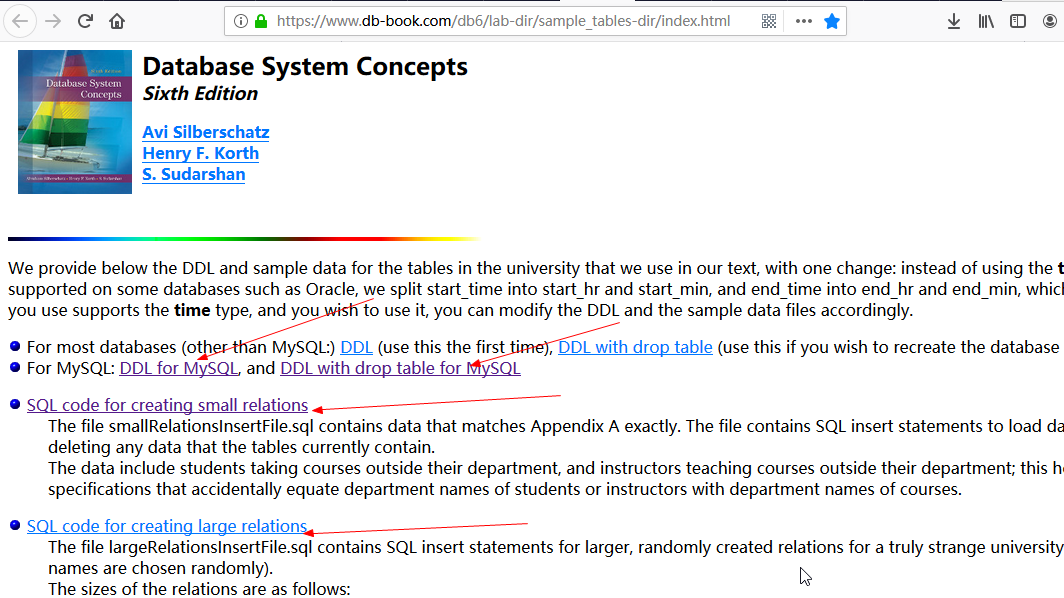Go back to the previous page
The height and width of the screenshot is (598, 1064).
[20, 21]
